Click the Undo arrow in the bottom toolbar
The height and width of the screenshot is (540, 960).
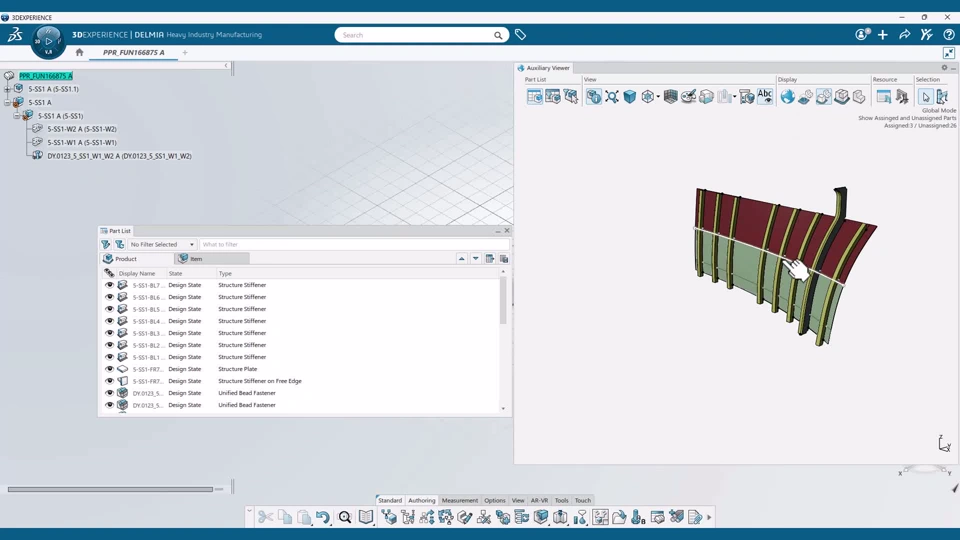click(323, 517)
